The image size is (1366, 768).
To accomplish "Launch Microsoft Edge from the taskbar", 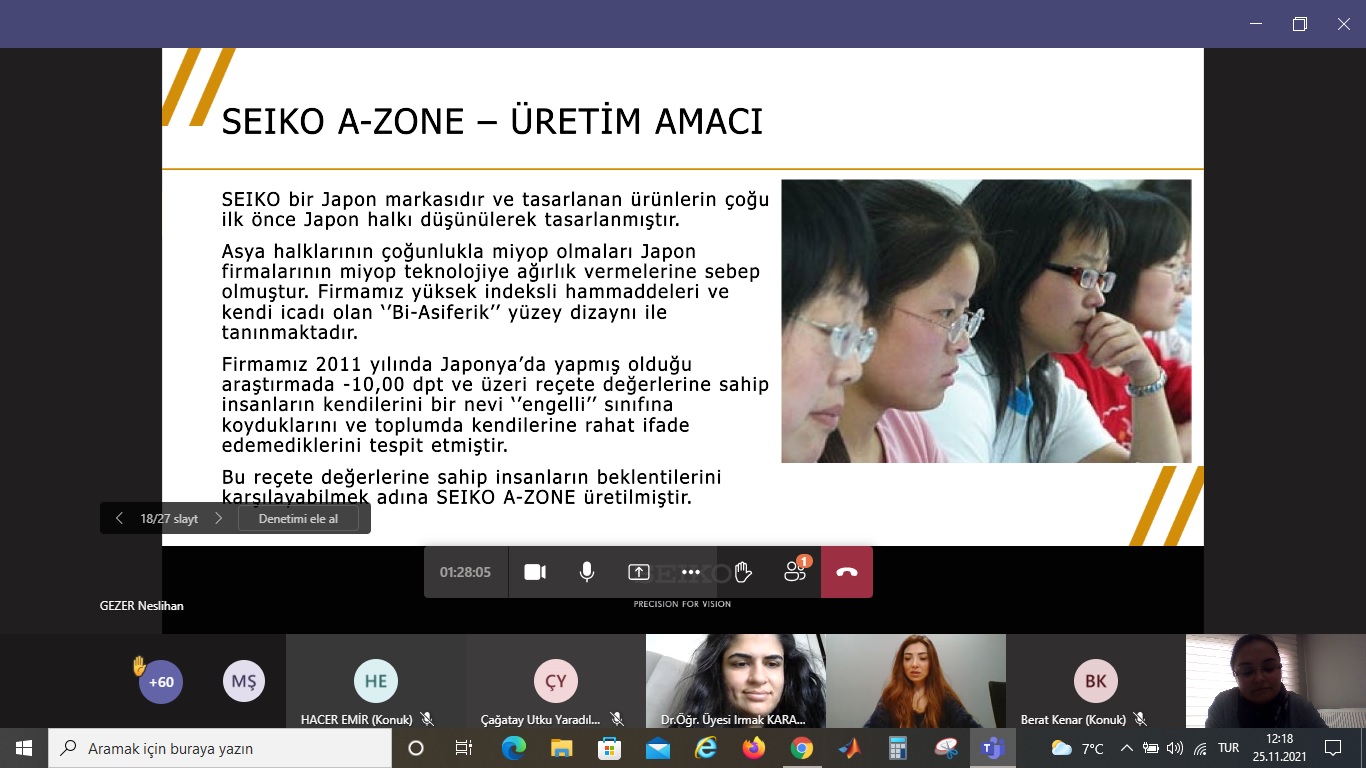I will pyautogui.click(x=514, y=748).
